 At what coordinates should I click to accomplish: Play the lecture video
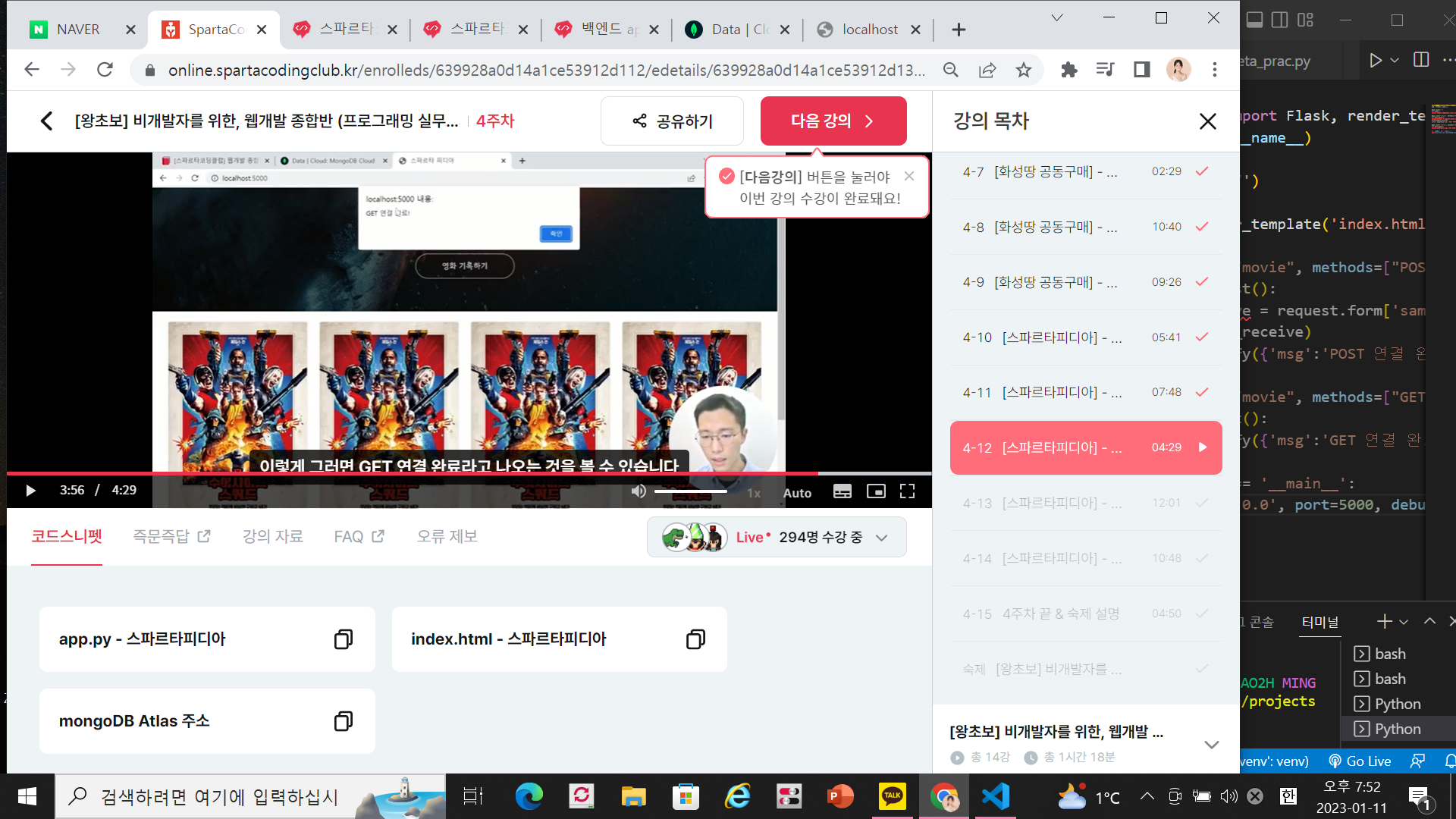[30, 491]
